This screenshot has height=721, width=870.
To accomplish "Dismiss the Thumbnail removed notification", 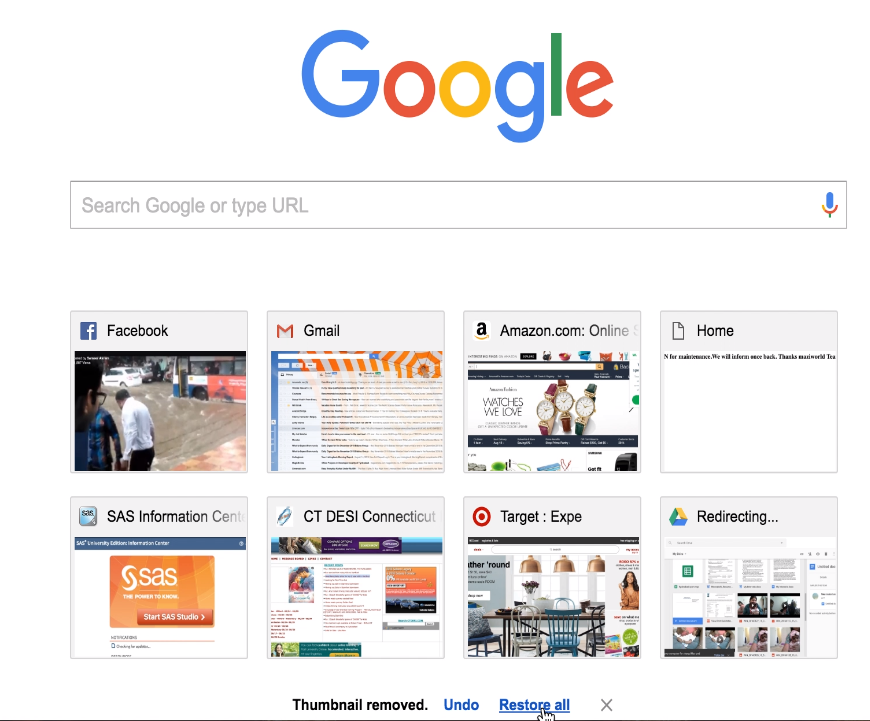I will [606, 705].
